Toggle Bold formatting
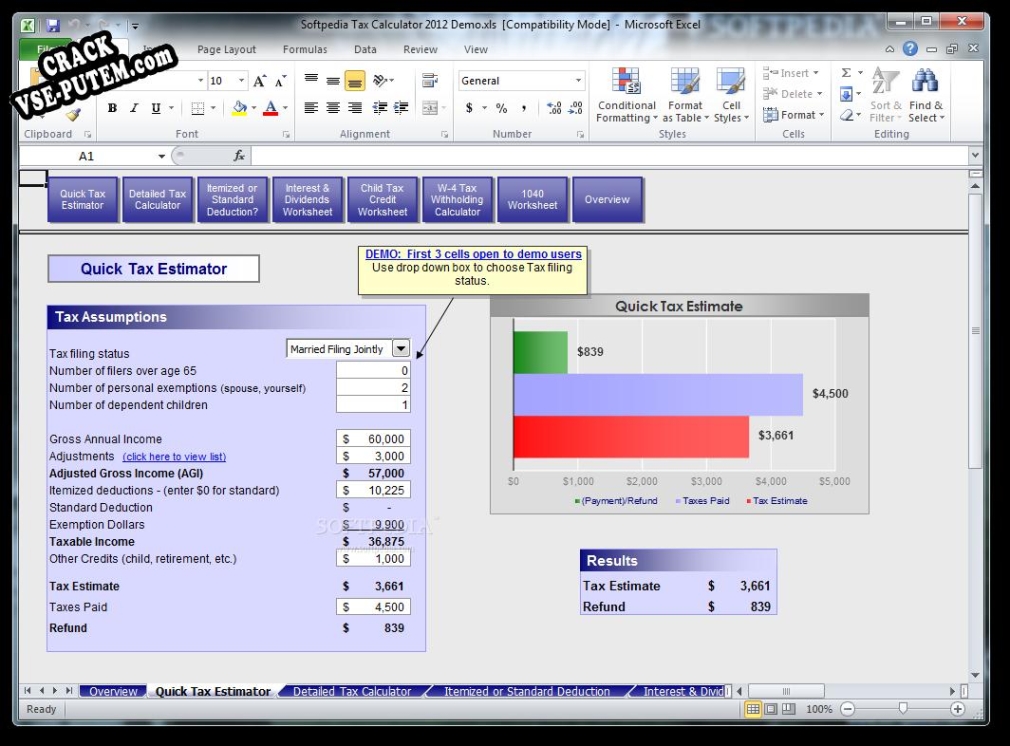This screenshot has width=1010, height=746. pyautogui.click(x=112, y=108)
